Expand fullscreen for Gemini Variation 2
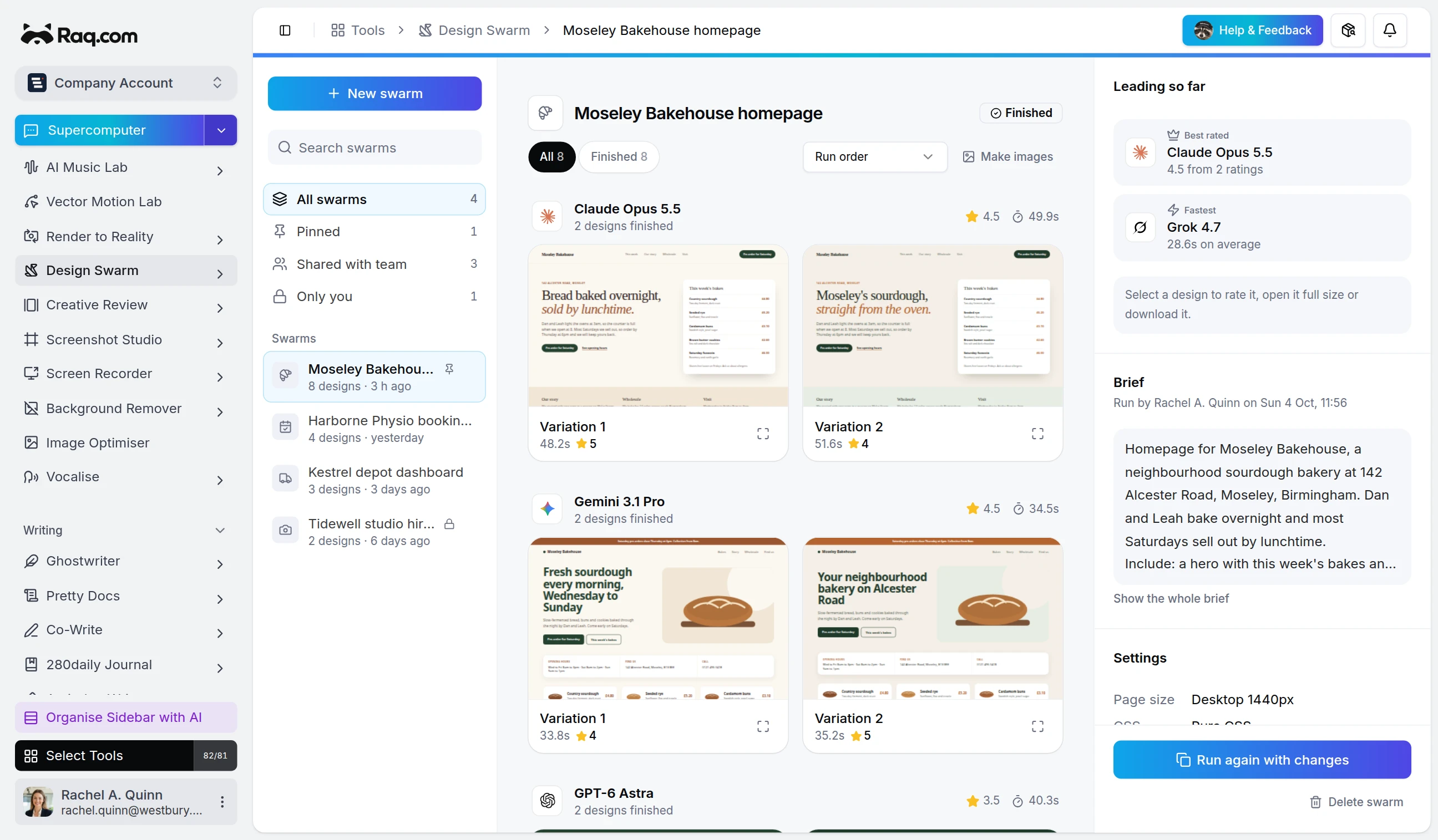This screenshot has height=840, width=1438. click(x=1037, y=726)
